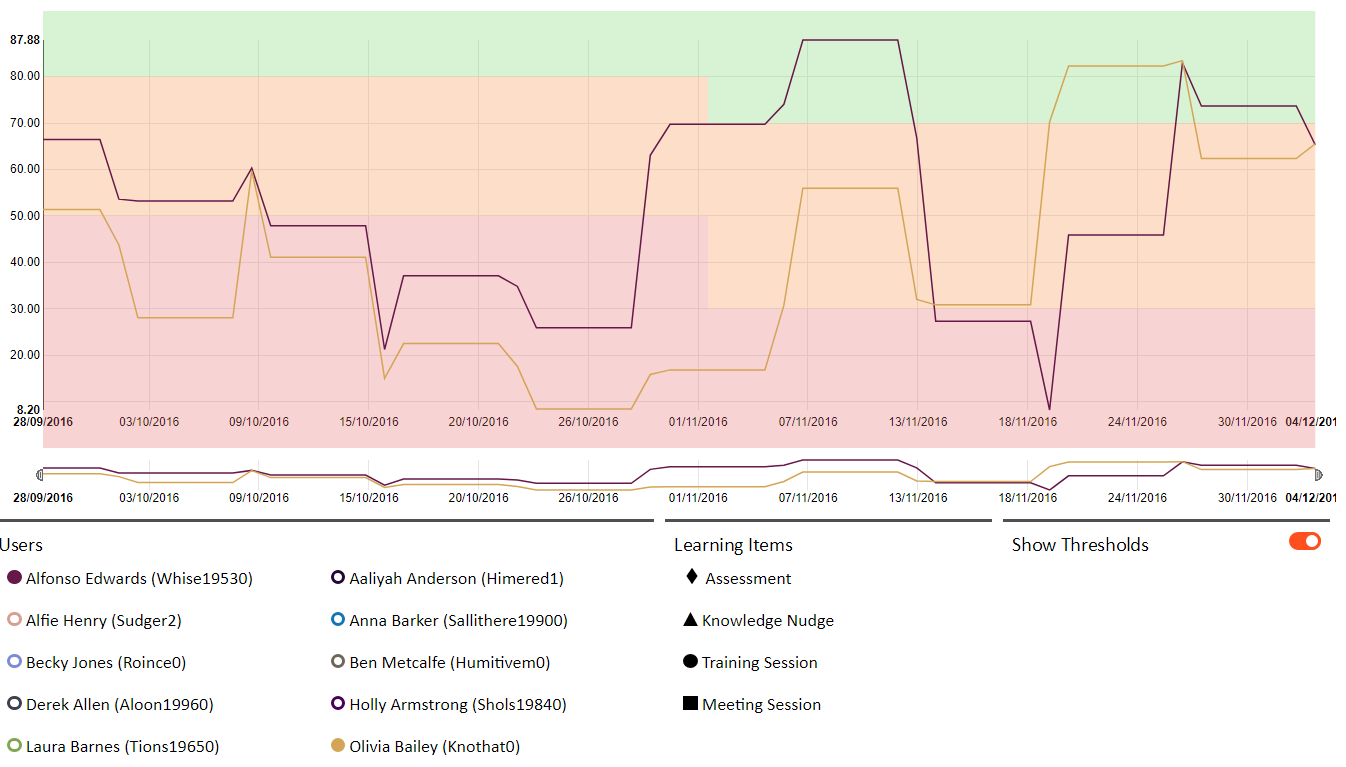The image size is (1346, 767).
Task: Click the 07/11/2016 date on overview timeline
Action: (x=808, y=497)
